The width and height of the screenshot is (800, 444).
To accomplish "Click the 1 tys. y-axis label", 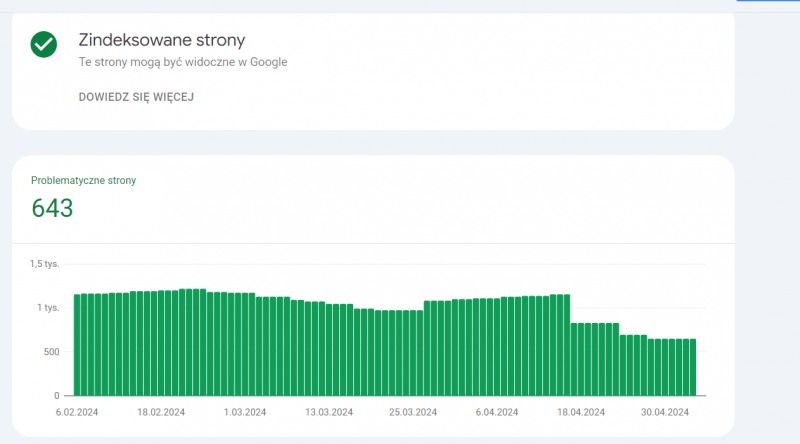I will pos(47,308).
